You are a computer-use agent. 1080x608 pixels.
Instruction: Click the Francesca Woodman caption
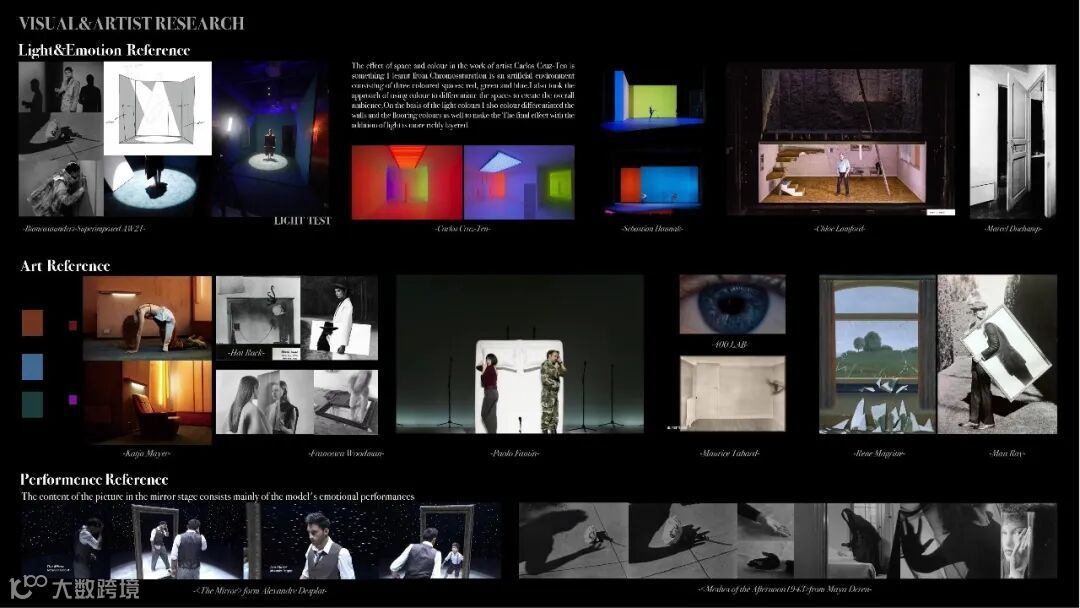pos(346,453)
